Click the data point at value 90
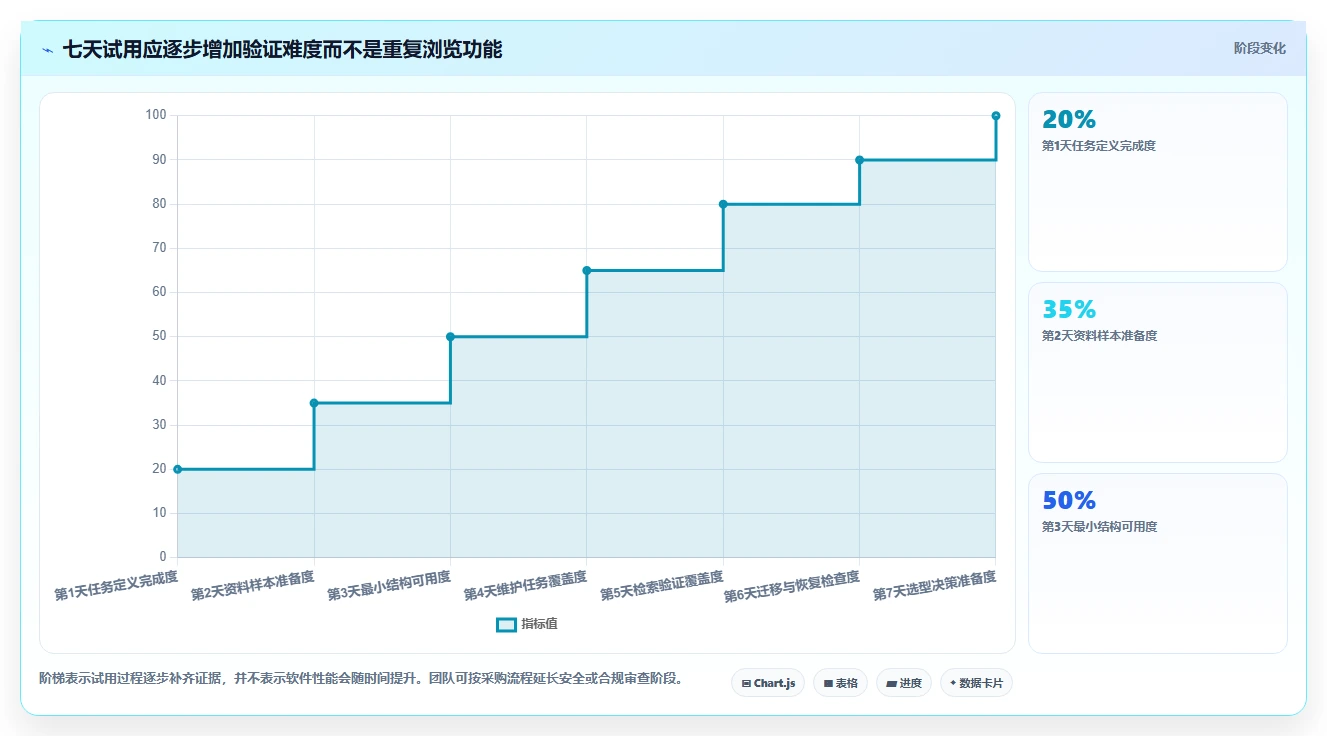Screen dimensions: 1327x736 (x=859, y=160)
